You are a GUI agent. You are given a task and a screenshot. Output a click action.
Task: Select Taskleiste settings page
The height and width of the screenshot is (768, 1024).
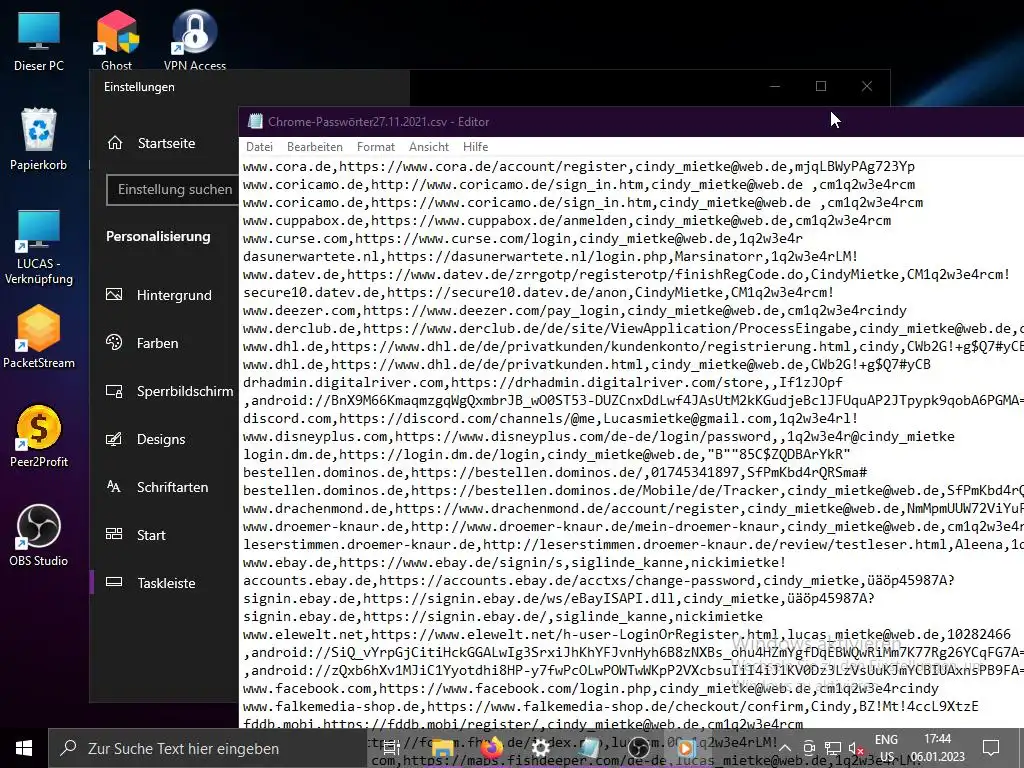[x=165, y=583]
